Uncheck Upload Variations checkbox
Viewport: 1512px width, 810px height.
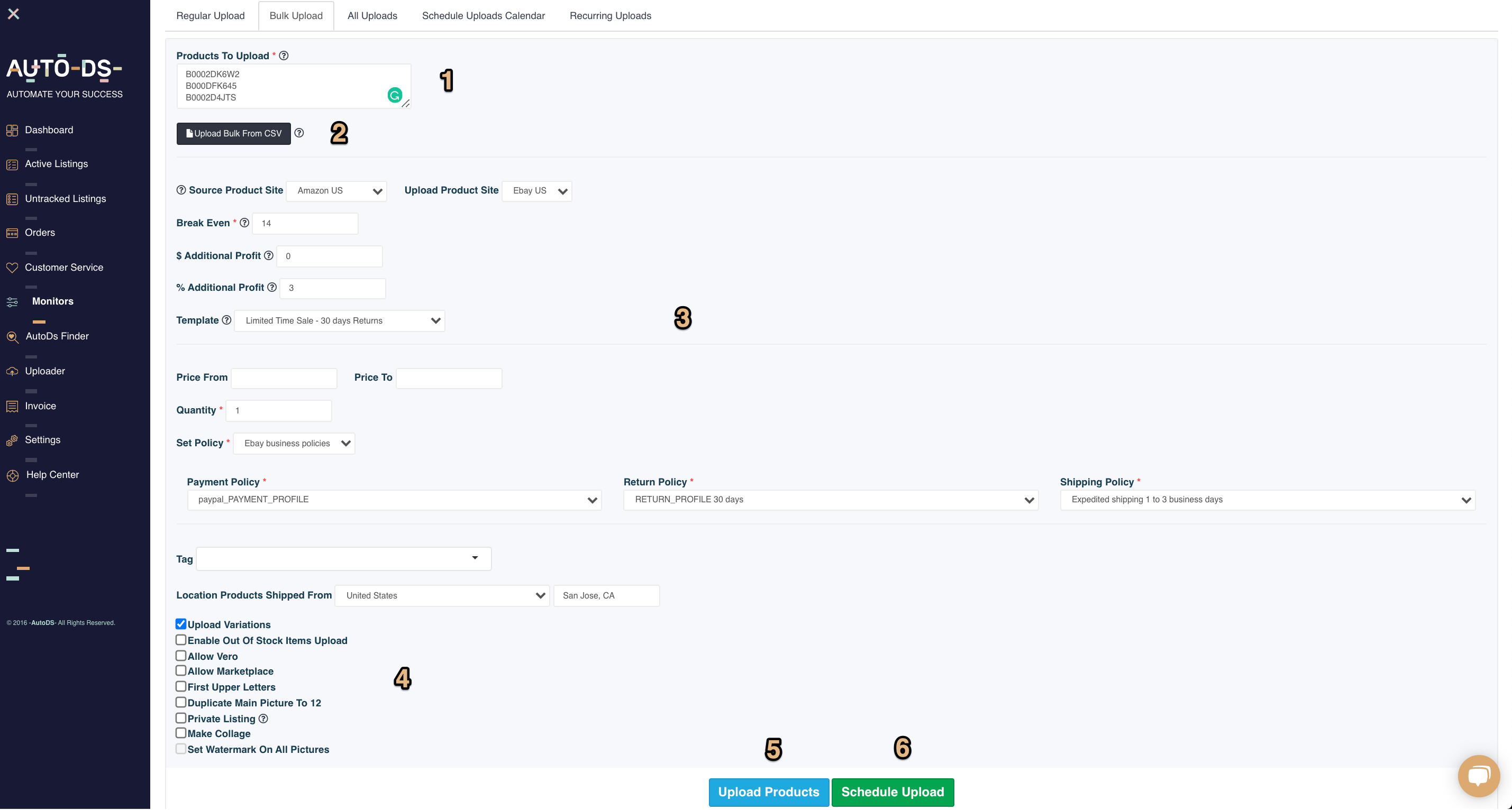(181, 624)
